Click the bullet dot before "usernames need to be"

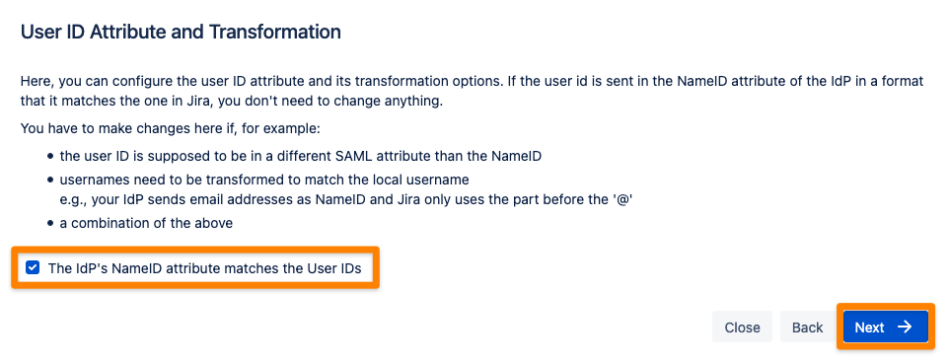click(51, 181)
